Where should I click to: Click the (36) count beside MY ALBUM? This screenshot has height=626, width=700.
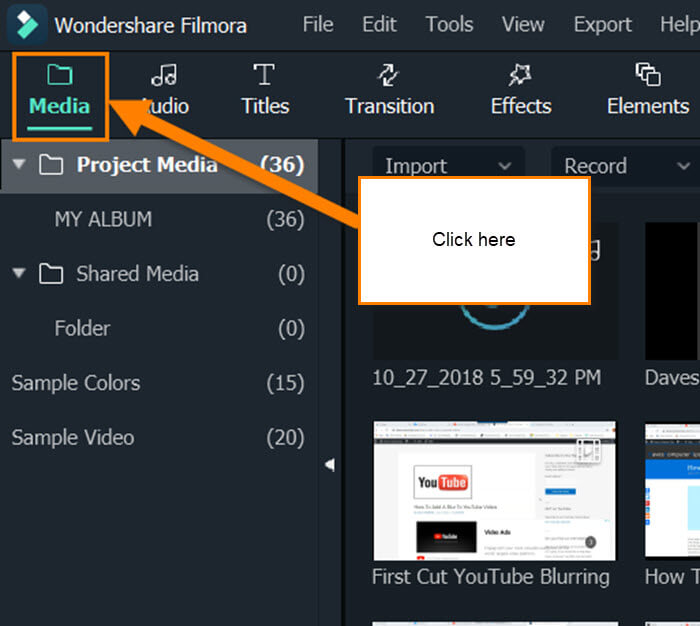click(285, 219)
